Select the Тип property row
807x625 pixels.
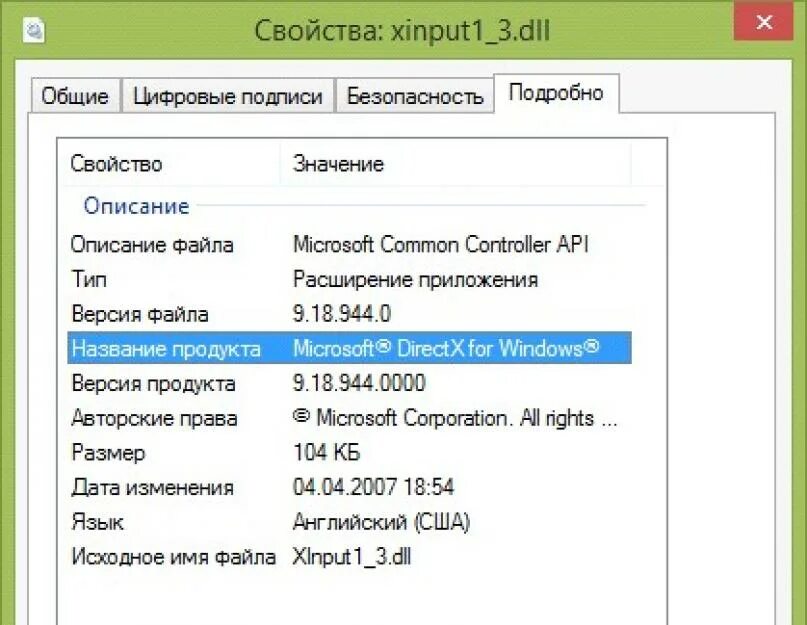(349, 280)
